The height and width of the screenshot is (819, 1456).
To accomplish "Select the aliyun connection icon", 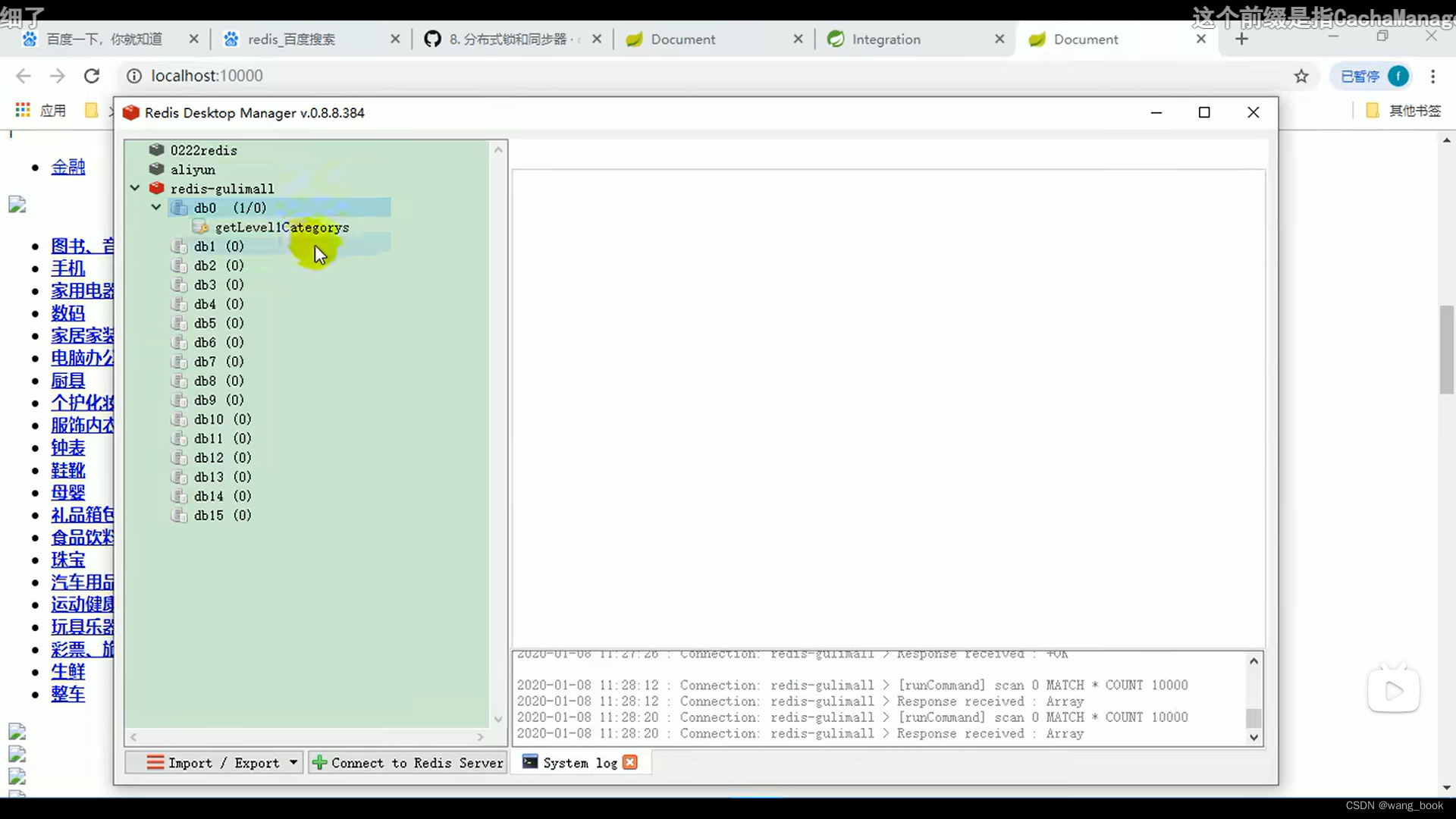I will 157,169.
